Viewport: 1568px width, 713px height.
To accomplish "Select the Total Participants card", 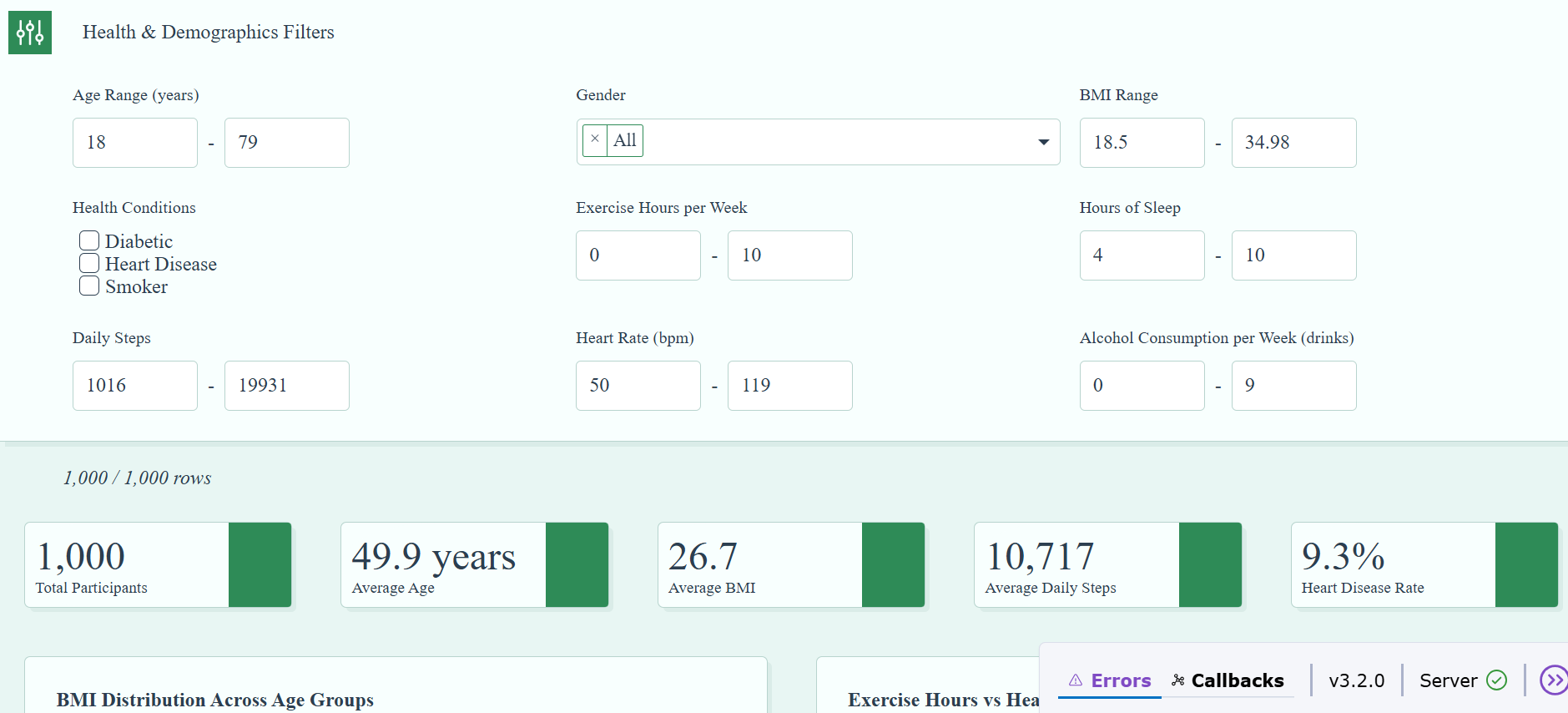I will (x=159, y=565).
